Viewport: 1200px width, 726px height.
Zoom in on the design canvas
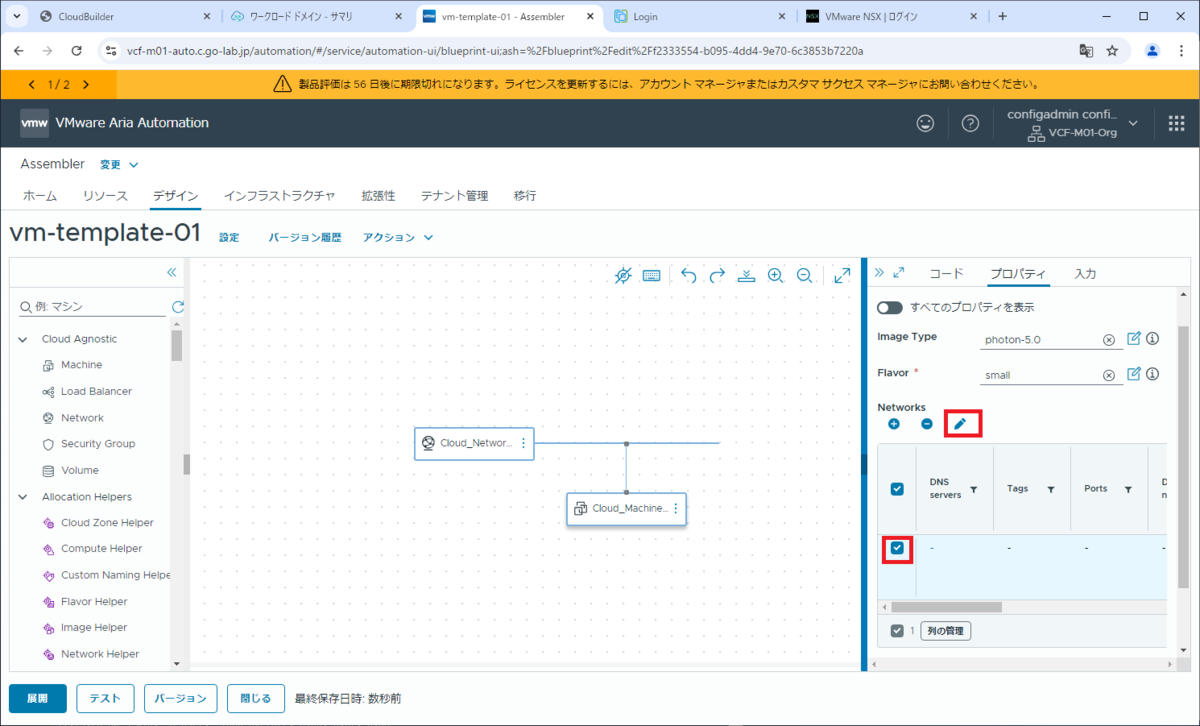pyautogui.click(x=775, y=275)
